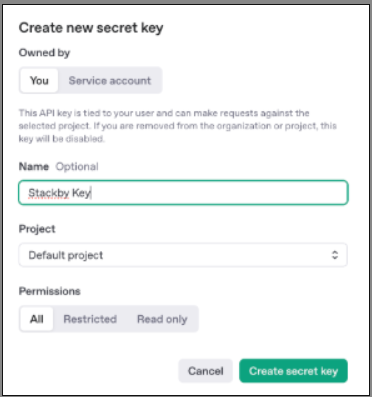Open the Default project dropdown

pos(183,255)
